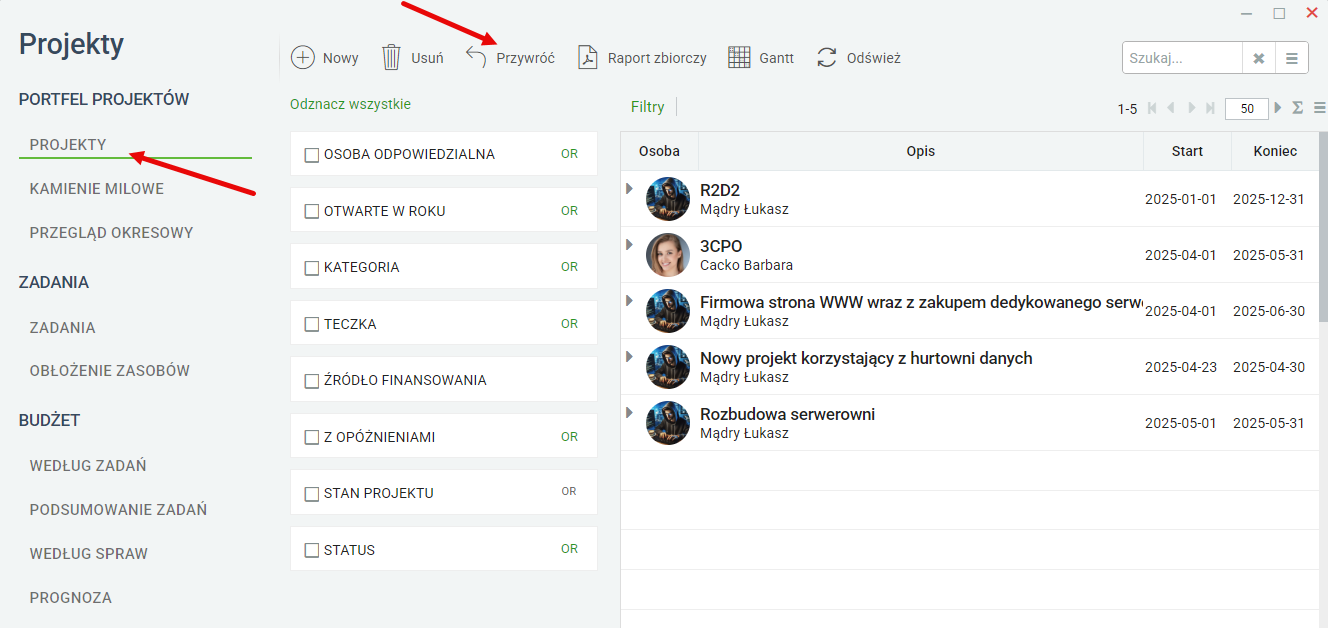
Task: Click avatar of R2D2 project owner
Action: pos(668,199)
